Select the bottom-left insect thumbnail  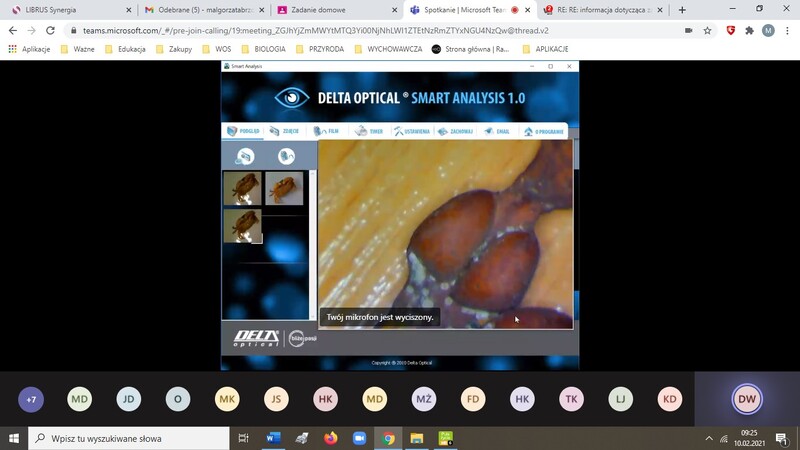tap(242, 225)
